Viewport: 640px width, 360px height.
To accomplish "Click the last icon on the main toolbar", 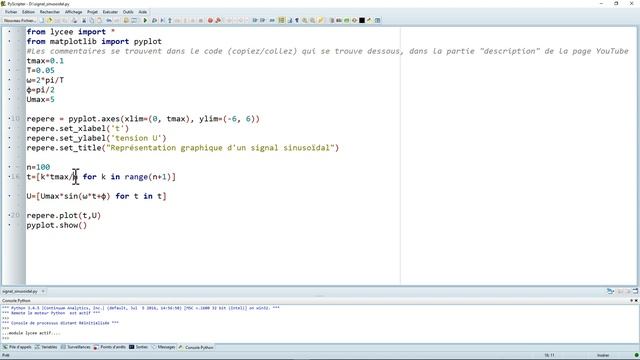I will tap(378, 20).
